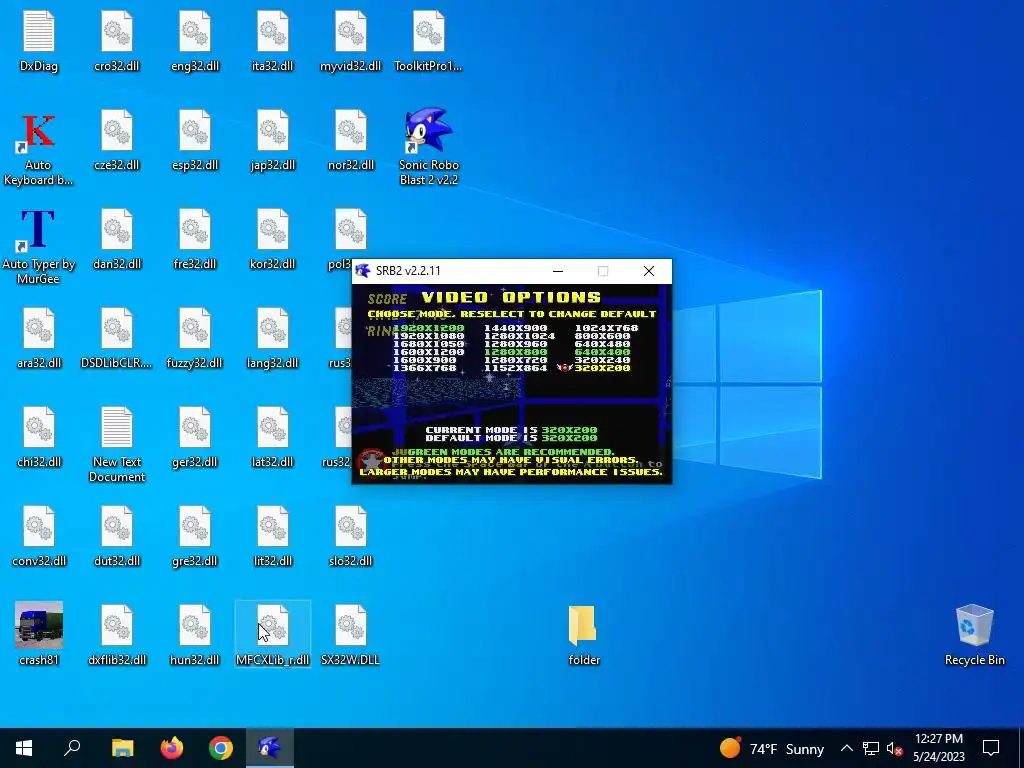The height and width of the screenshot is (768, 1024).
Task: Select the ita32.dll file icon
Action: pyautogui.click(x=272, y=31)
